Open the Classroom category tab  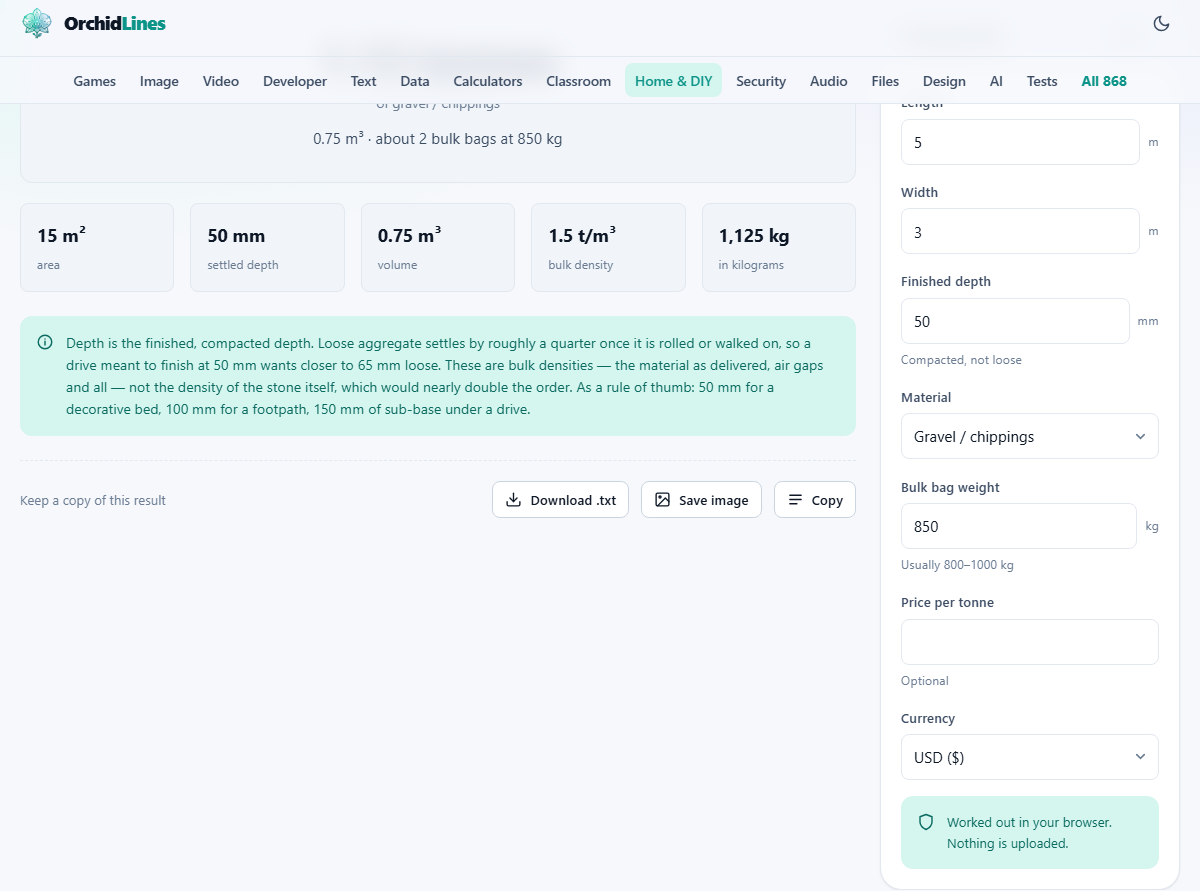pyautogui.click(x=578, y=81)
